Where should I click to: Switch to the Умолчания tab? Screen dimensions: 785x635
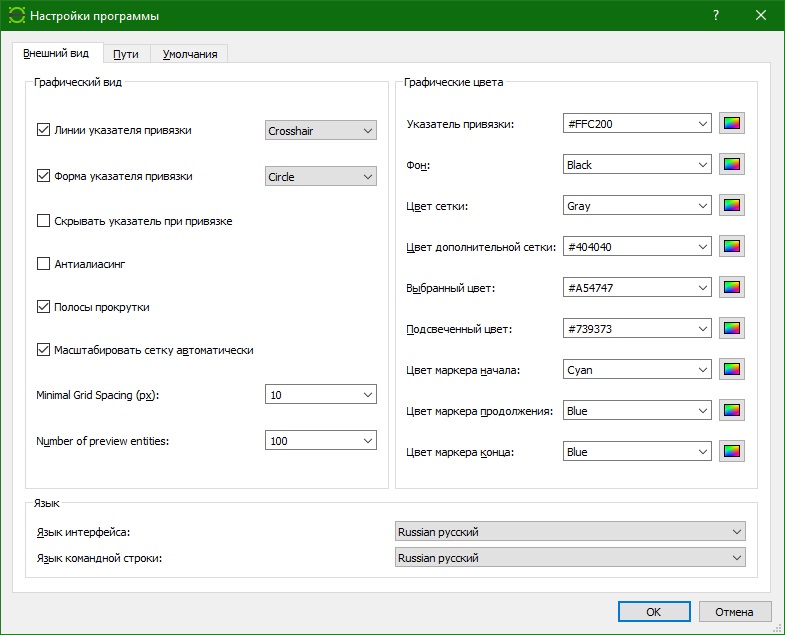click(191, 54)
